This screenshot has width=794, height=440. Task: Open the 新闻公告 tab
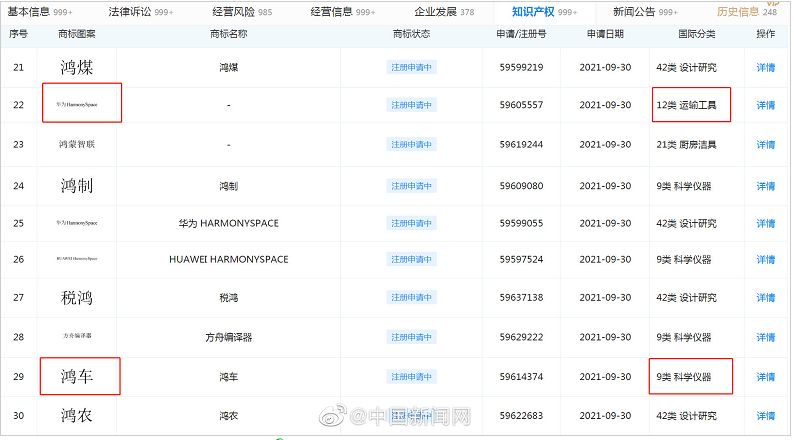(645, 12)
